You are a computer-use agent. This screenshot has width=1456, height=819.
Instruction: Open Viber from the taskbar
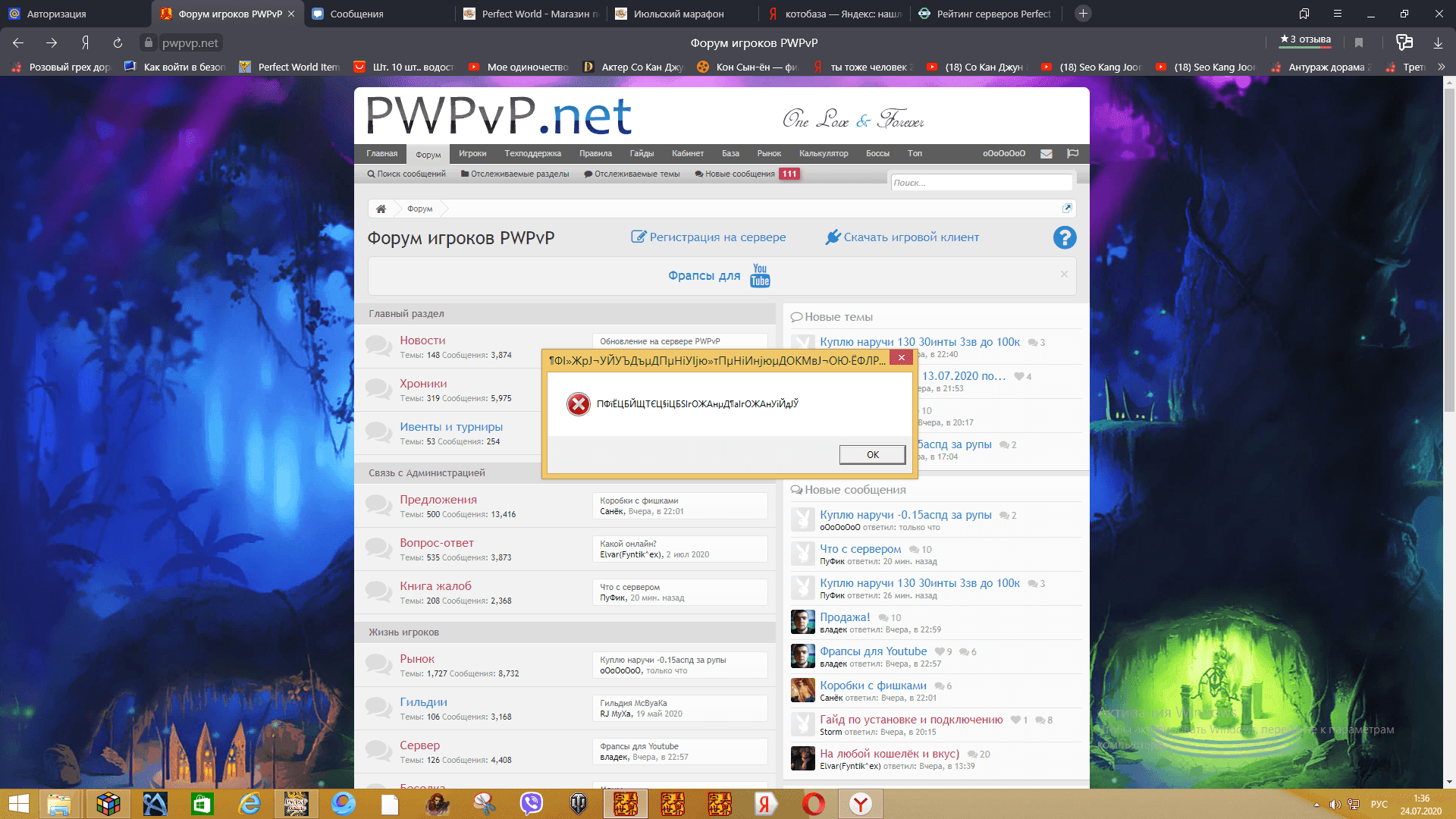531,804
